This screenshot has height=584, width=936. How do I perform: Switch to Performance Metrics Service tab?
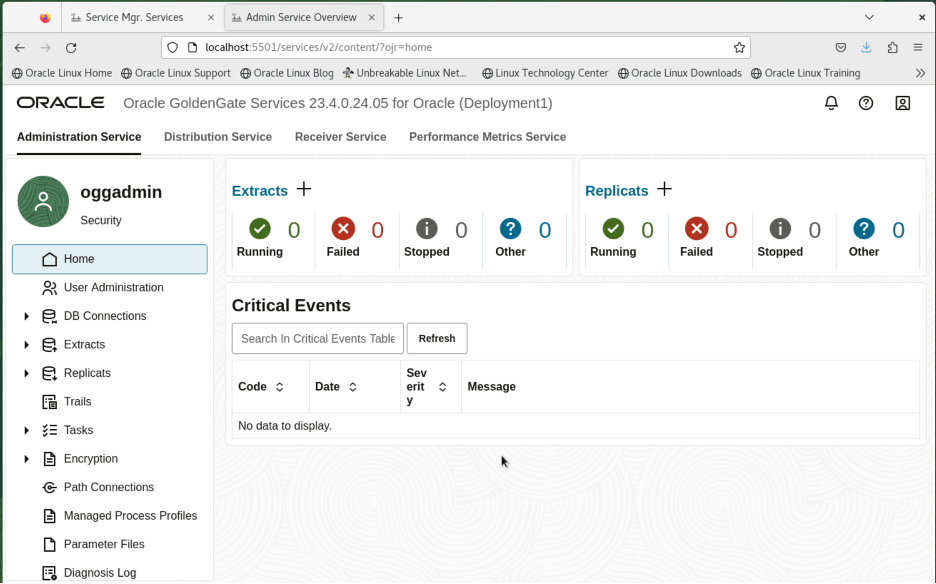tap(487, 137)
